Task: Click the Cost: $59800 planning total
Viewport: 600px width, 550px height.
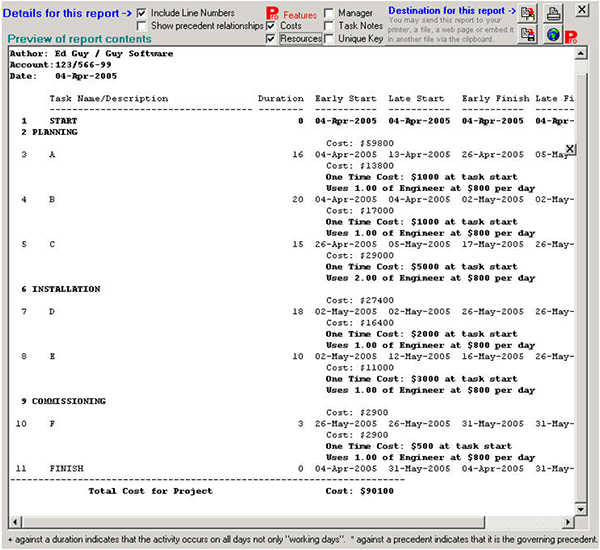Action: [360, 144]
